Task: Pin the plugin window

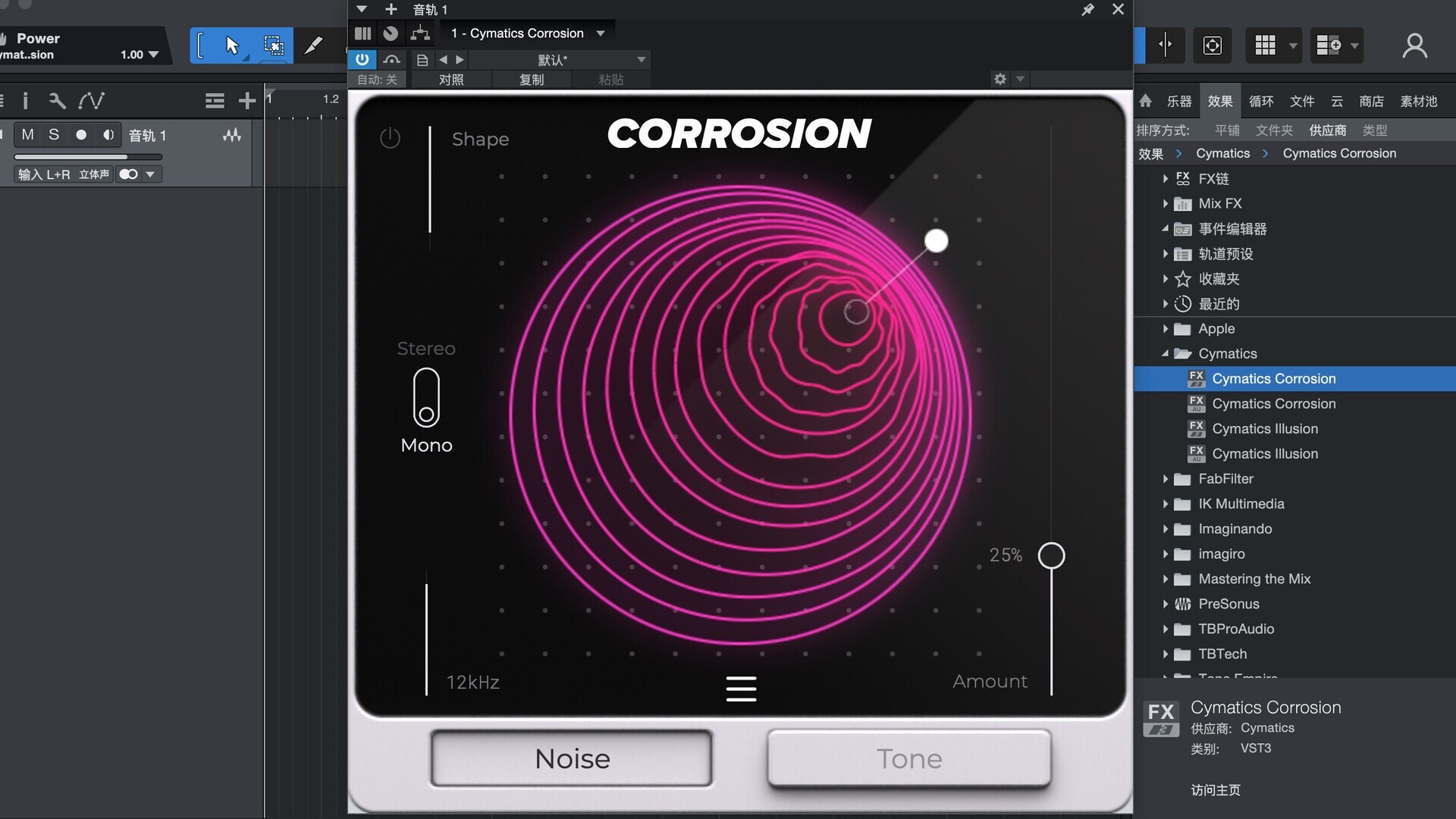Action: pos(1087,9)
